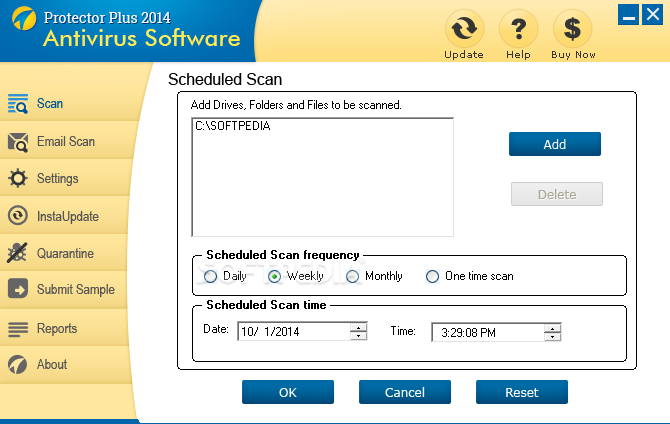Click the Quarantine bug icon

pos(18,253)
